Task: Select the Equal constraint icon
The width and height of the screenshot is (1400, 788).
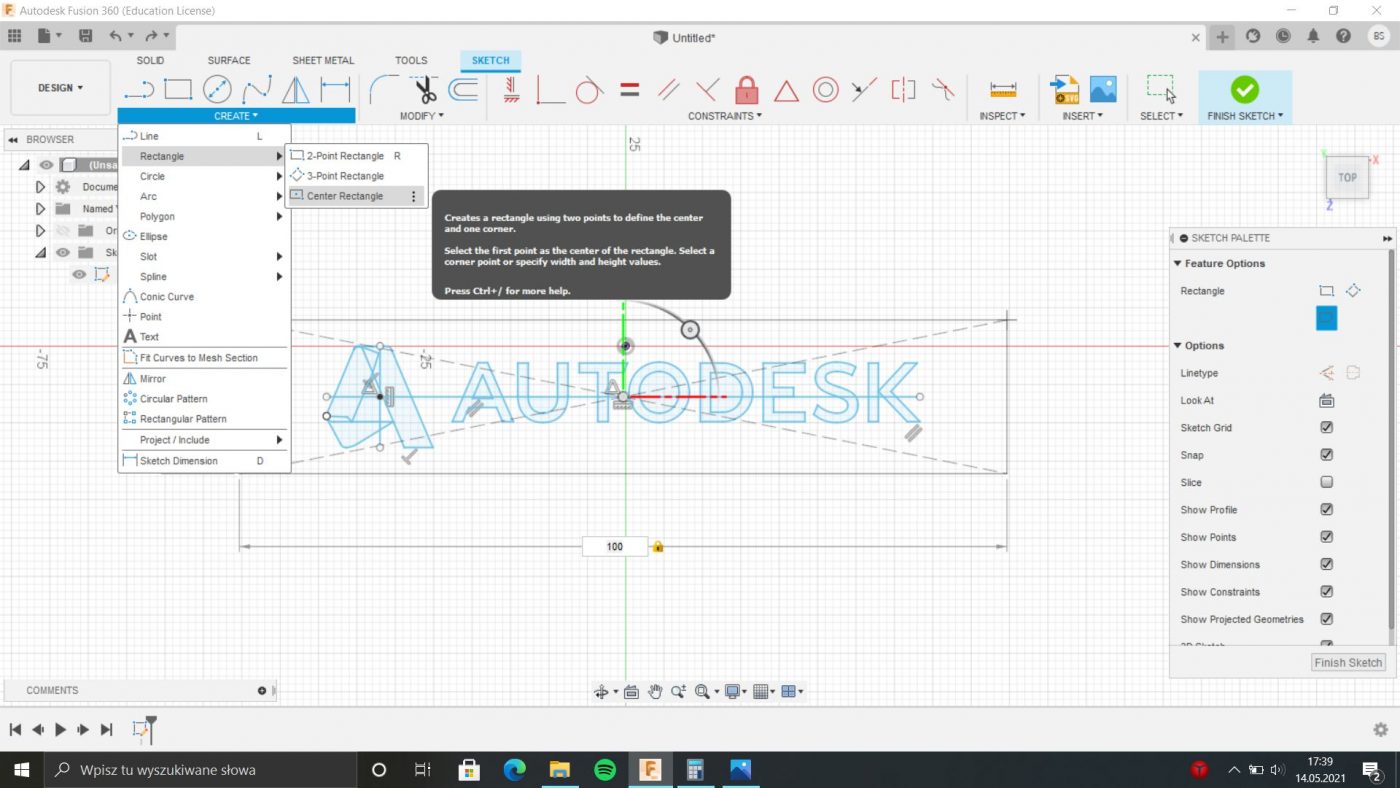Action: (629, 90)
